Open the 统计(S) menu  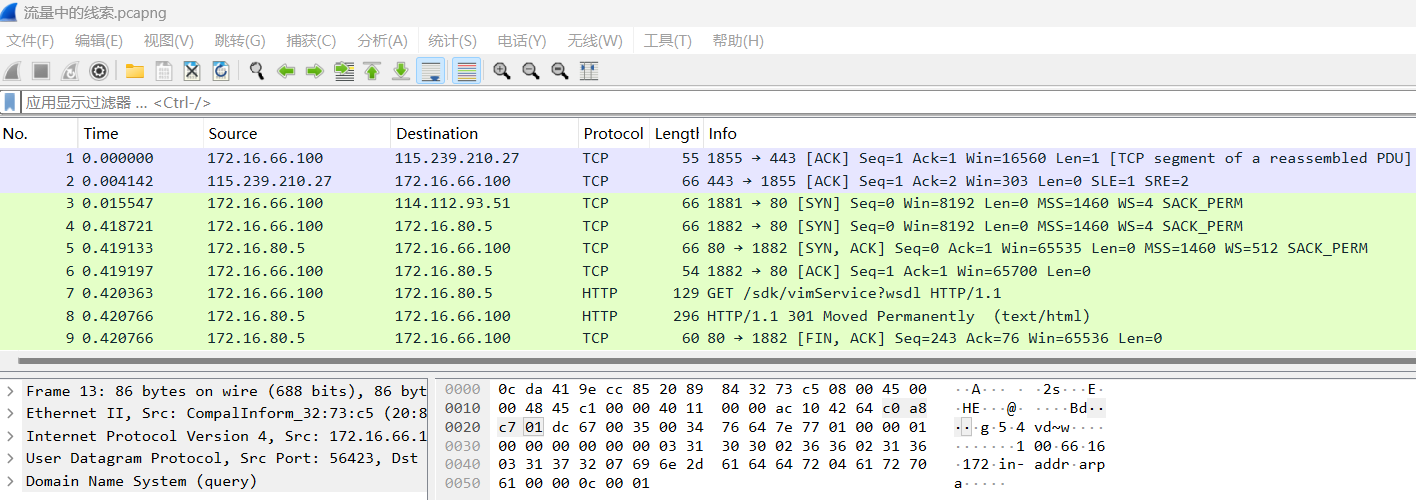coord(452,41)
